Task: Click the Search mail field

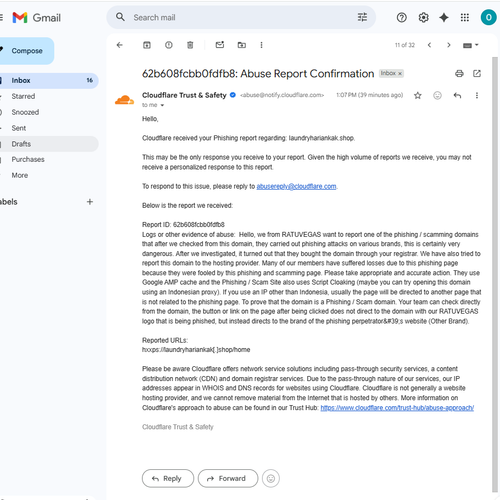Action: (242, 17)
